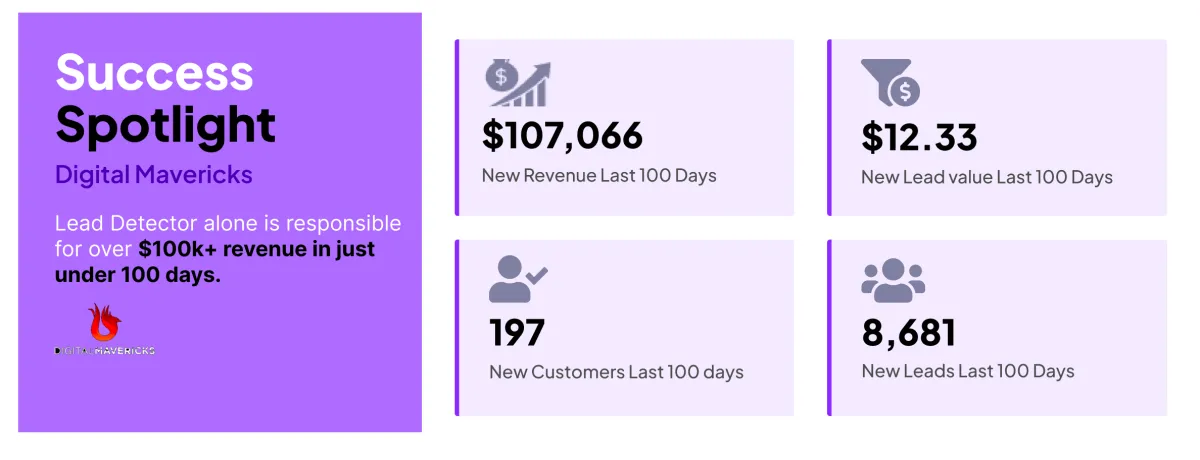1200x460 pixels.
Task: Select the $12.33 lead value figure
Action: coord(919,137)
